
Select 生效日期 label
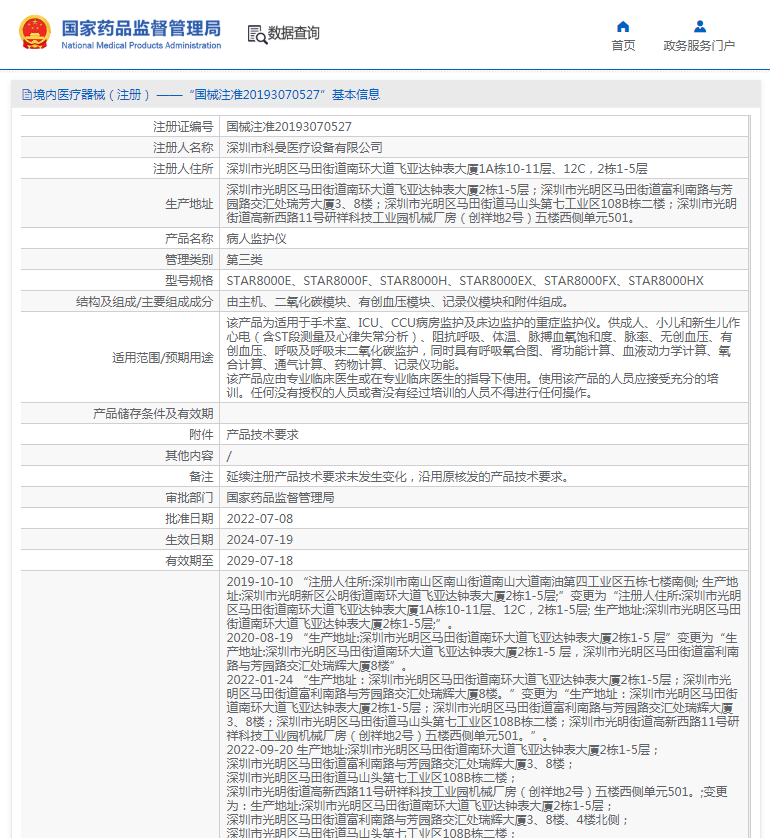click(x=189, y=540)
